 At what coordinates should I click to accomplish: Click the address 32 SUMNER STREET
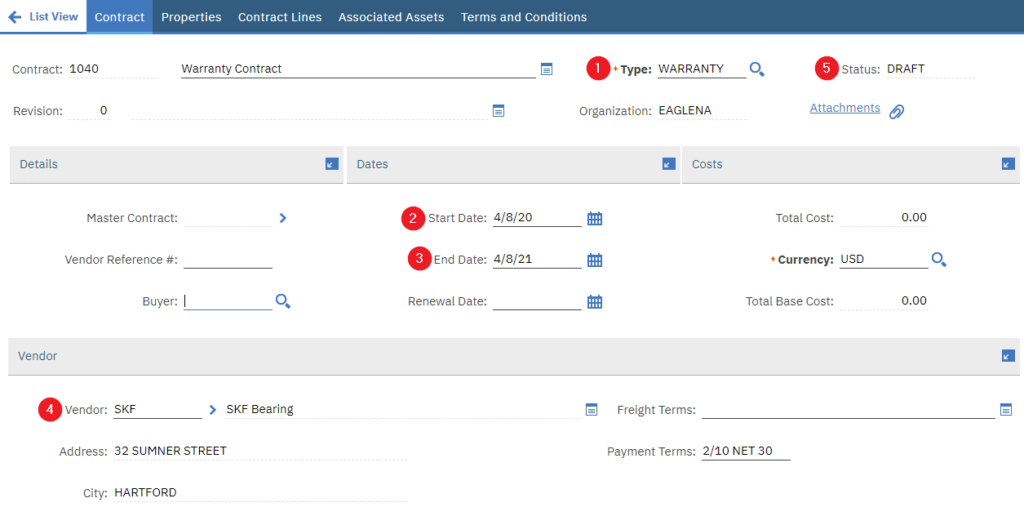coord(170,452)
